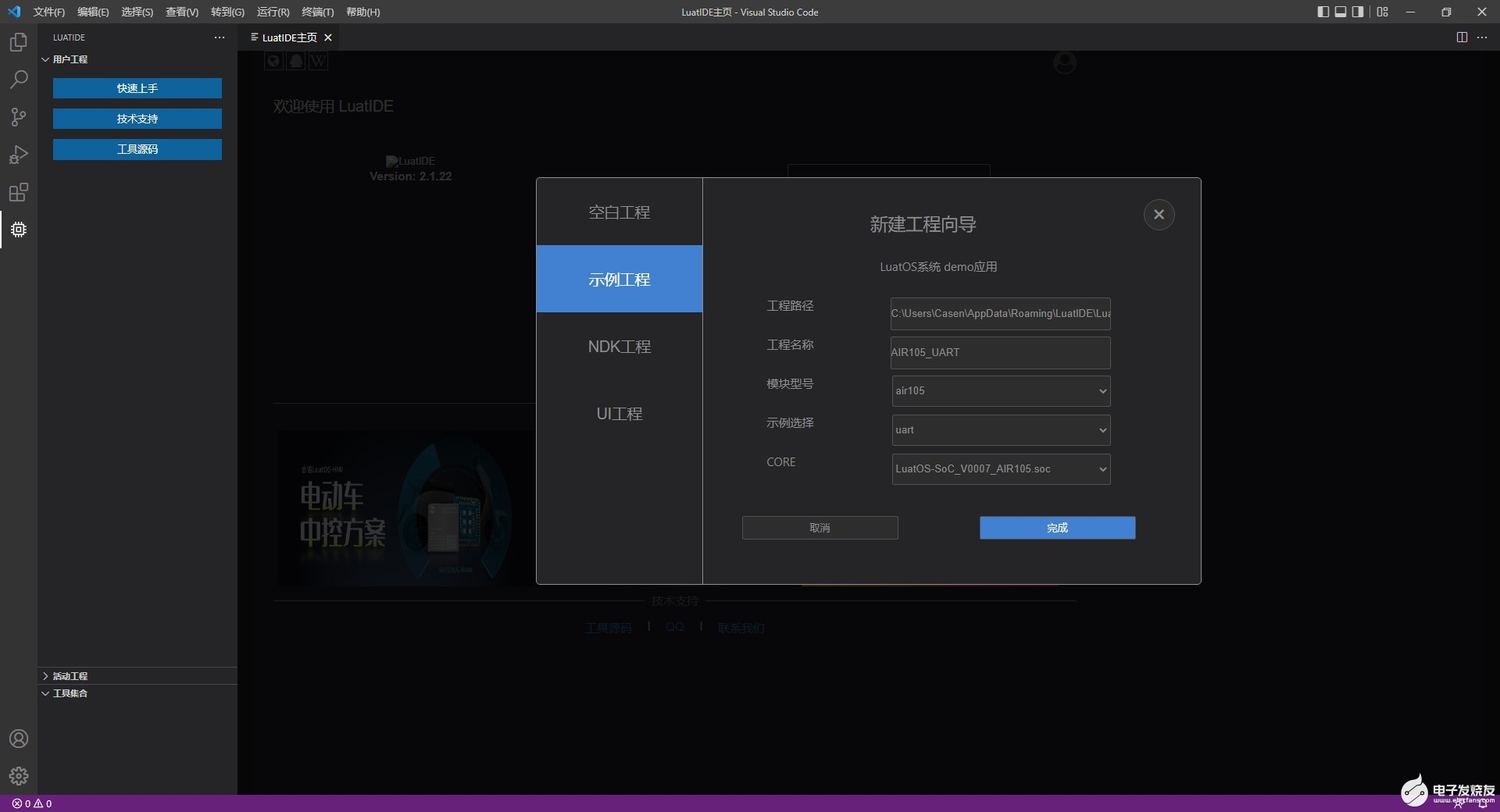The height and width of the screenshot is (812, 1500).
Task: Click 取消 to cancel the wizard
Action: click(820, 528)
